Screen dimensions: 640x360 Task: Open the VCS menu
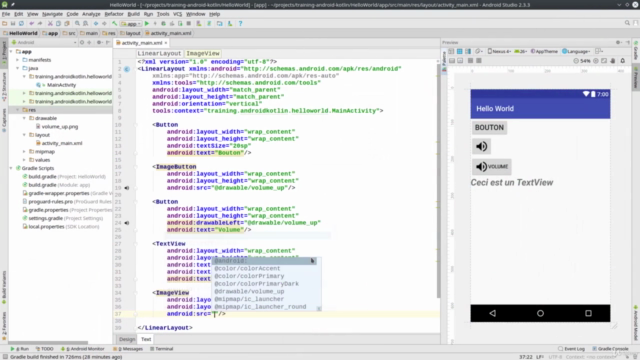point(177,14)
